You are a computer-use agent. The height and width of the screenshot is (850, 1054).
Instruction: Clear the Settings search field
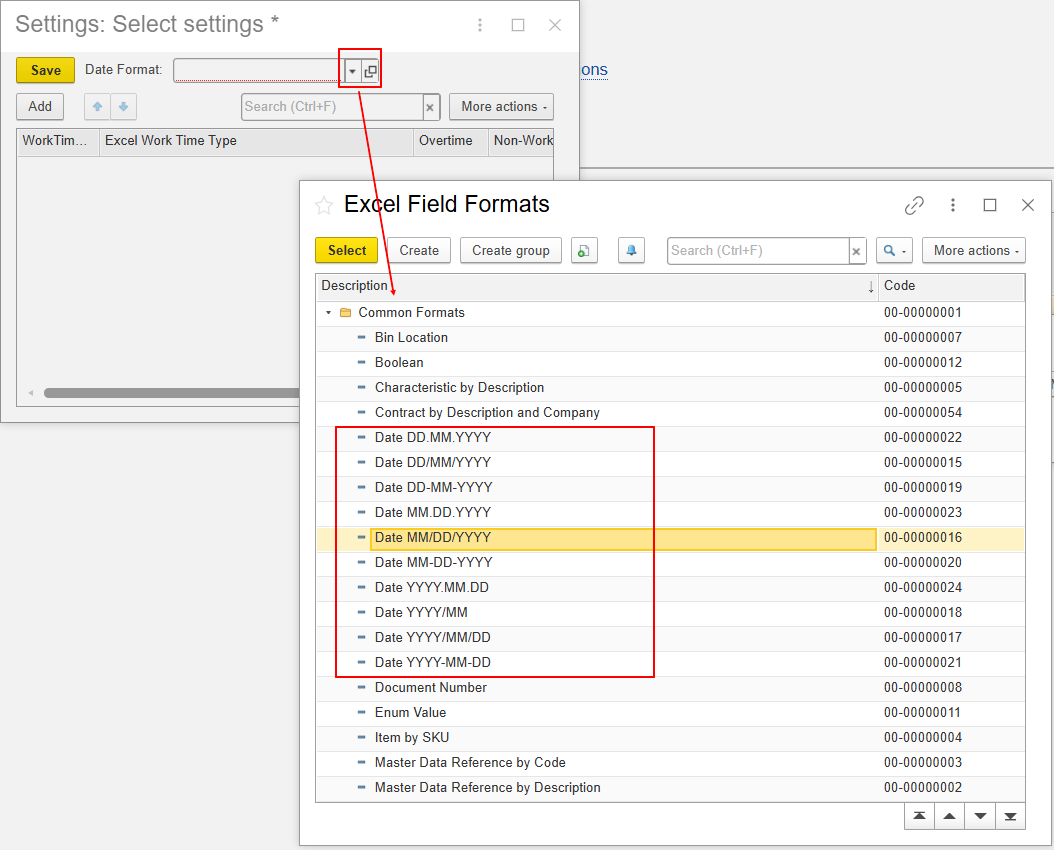point(431,107)
